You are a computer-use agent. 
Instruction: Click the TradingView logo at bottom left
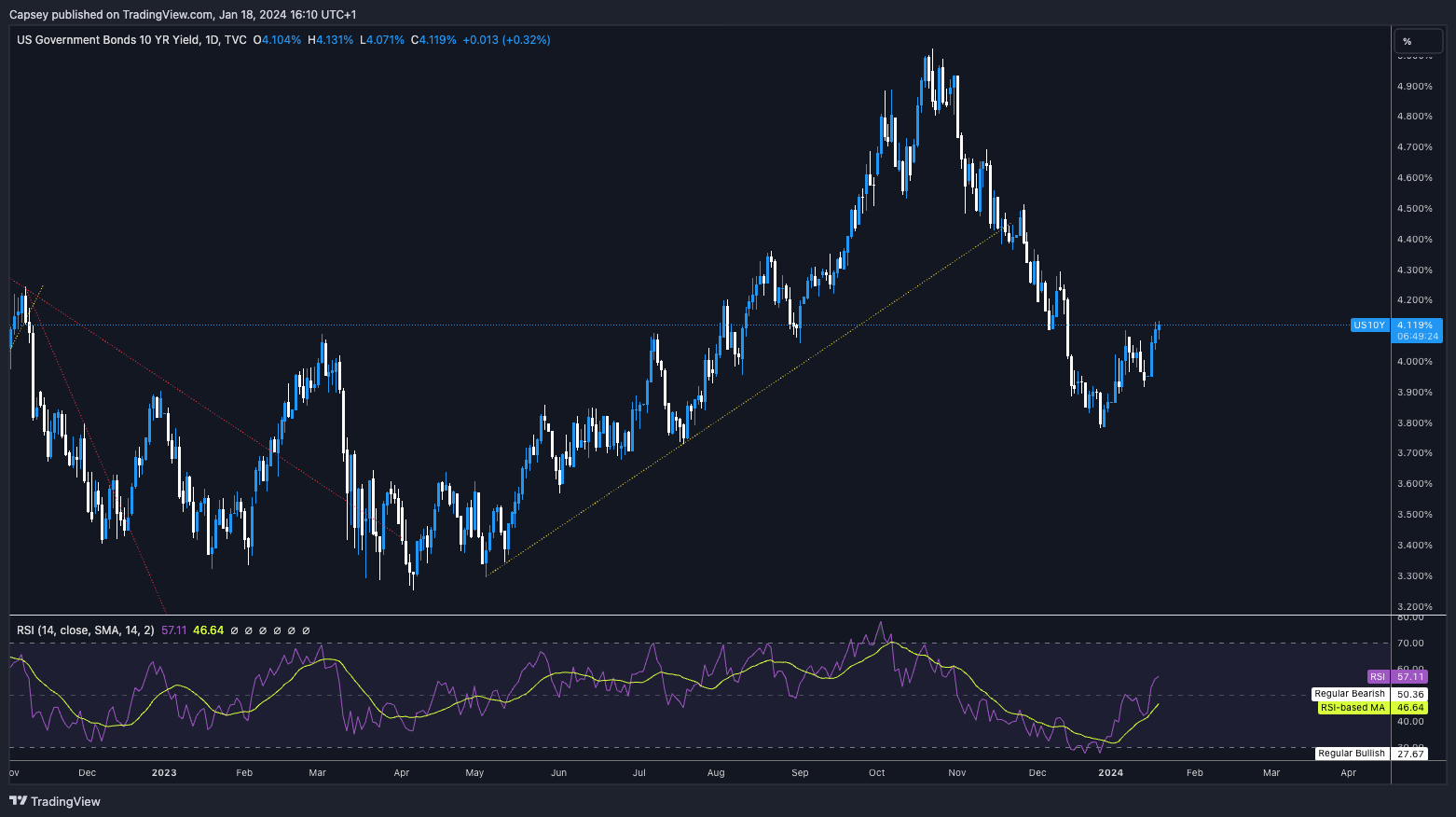[55, 801]
